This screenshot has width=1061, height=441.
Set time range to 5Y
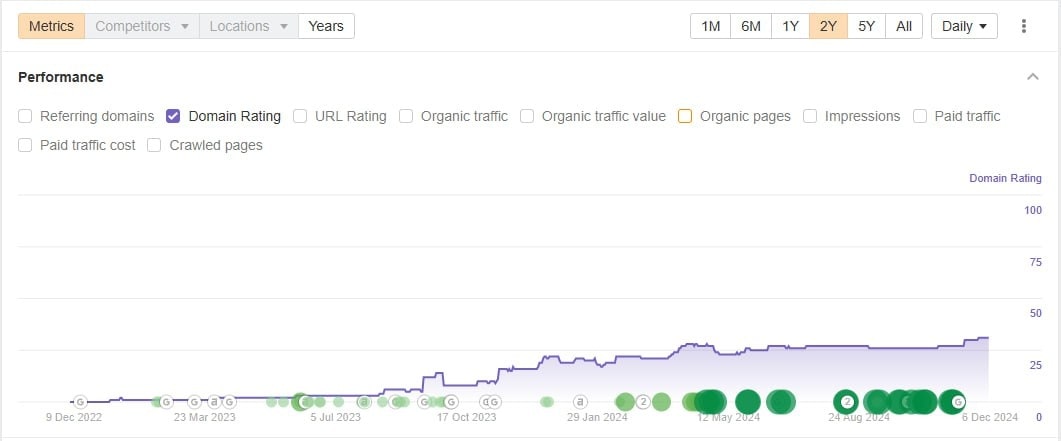pyautogui.click(x=866, y=26)
